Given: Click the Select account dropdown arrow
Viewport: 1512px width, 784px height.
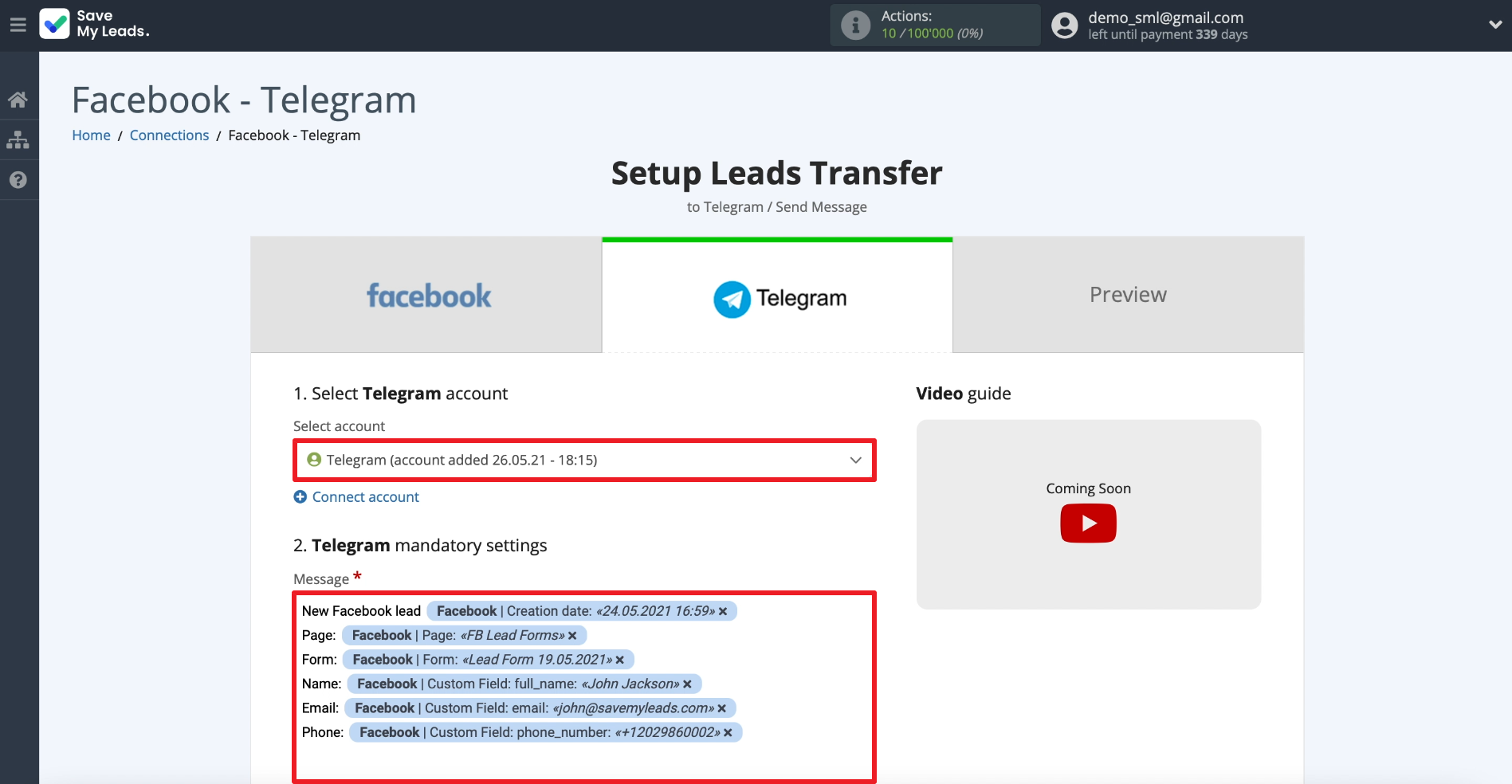Looking at the screenshot, I should coord(855,460).
